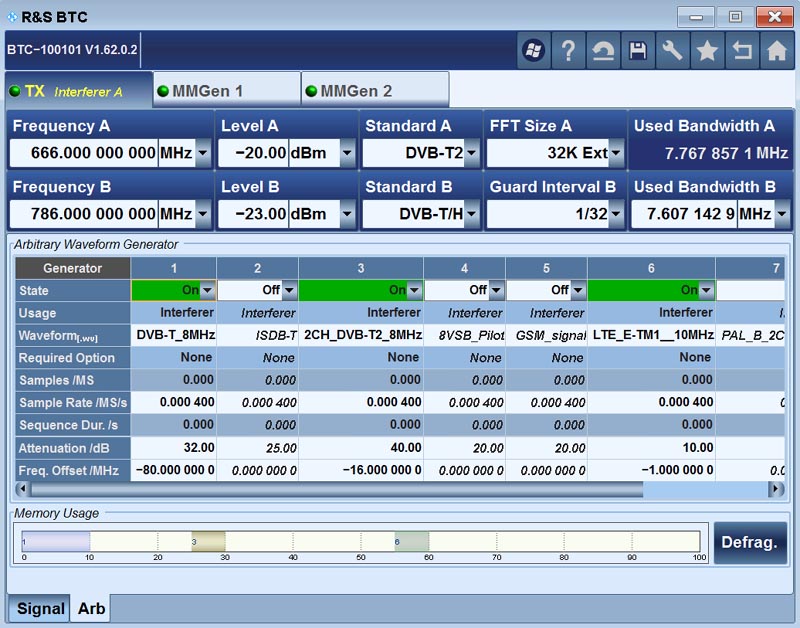
Task: Click the -1.000 000 0 frequency offset cell
Action: (x=652, y=470)
